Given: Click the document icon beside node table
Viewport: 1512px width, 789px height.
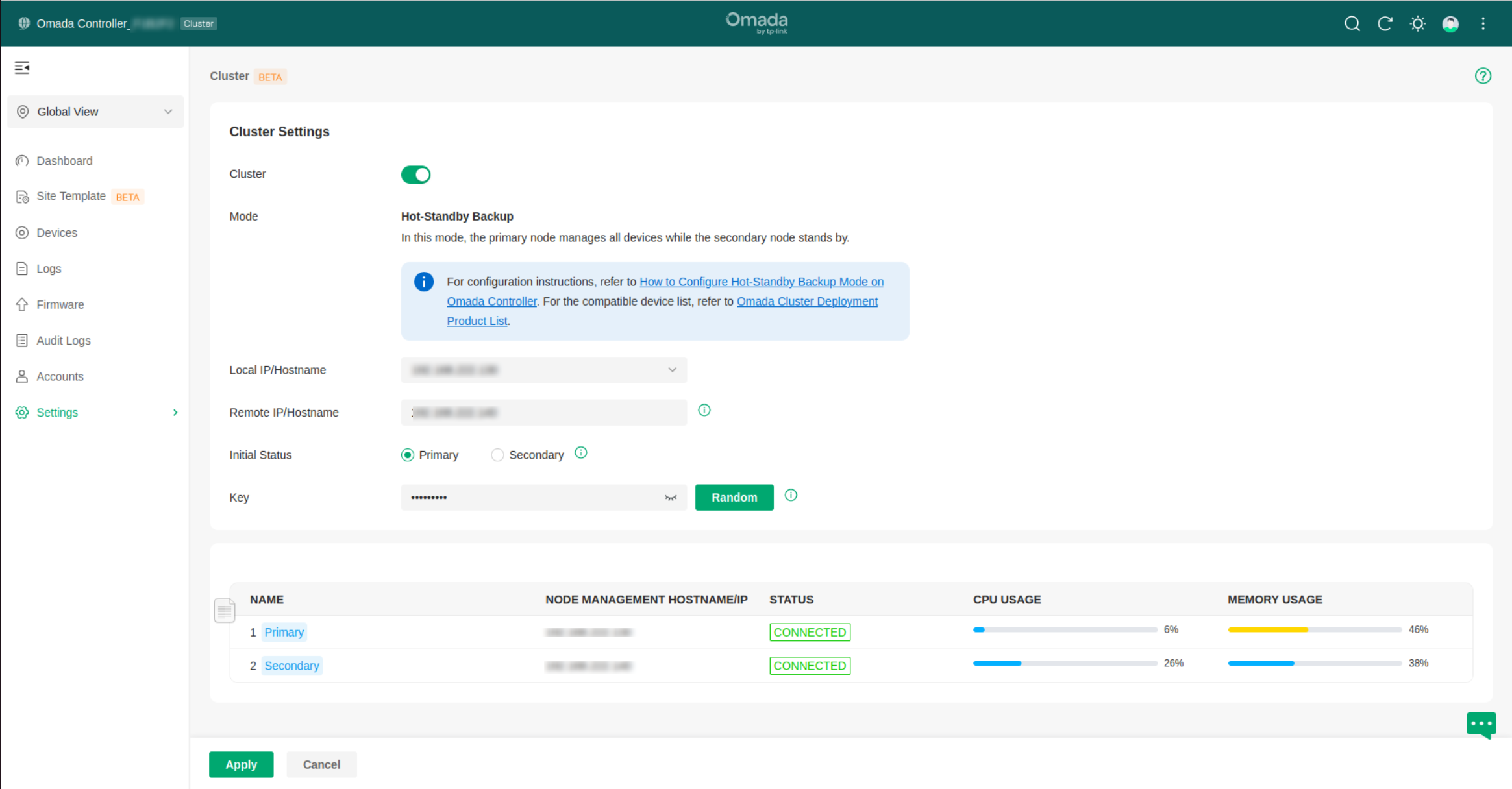Looking at the screenshot, I should point(224,610).
